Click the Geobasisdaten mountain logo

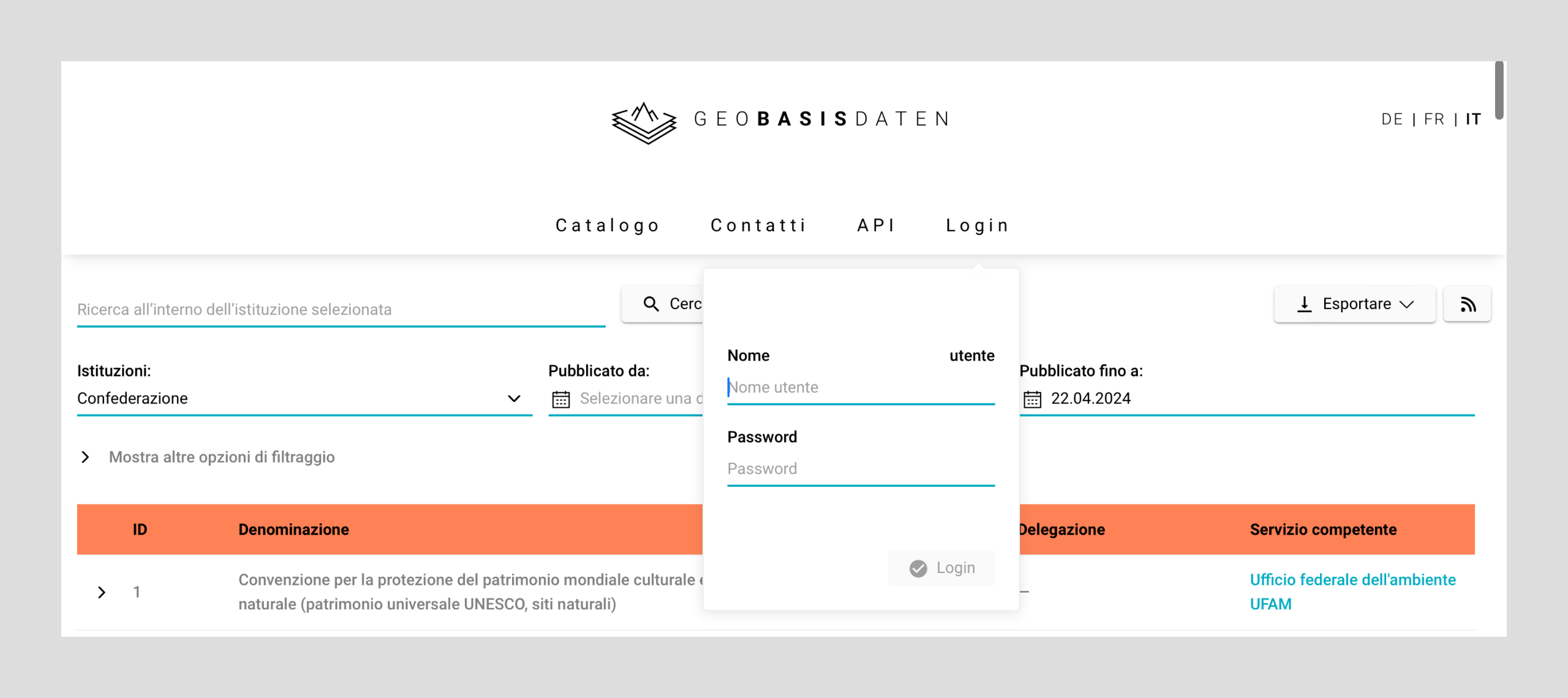coord(644,122)
